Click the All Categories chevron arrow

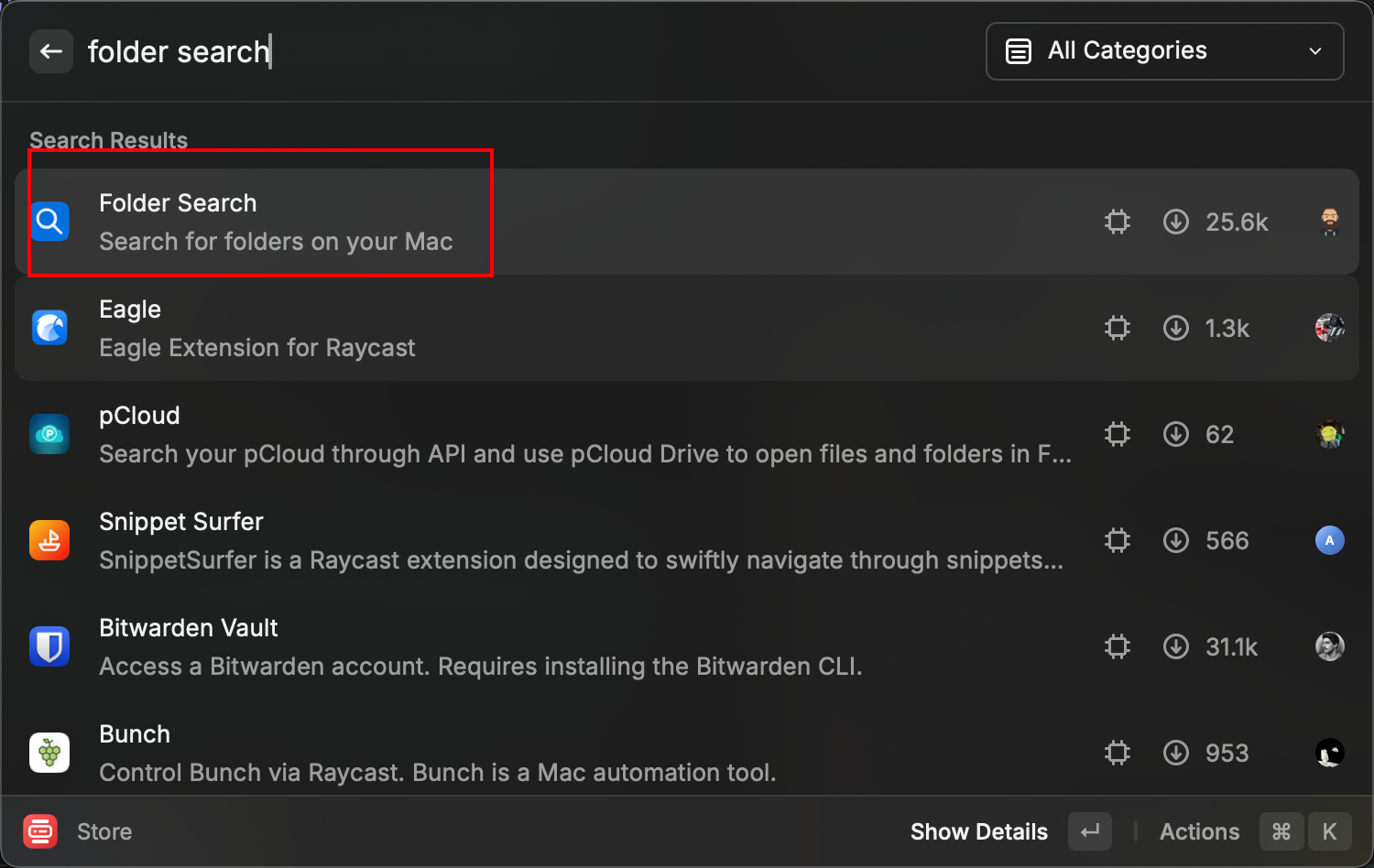point(1315,51)
